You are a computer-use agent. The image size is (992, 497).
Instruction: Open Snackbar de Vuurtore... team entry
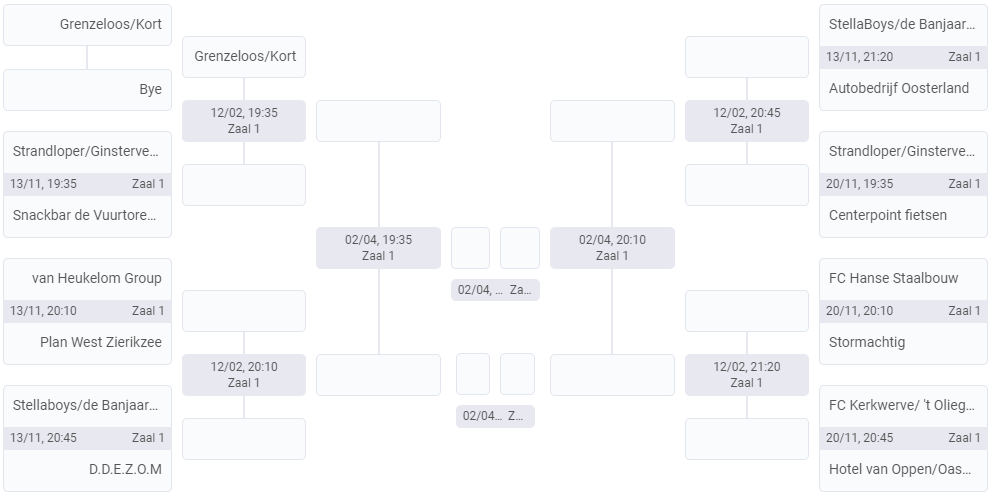coord(87,215)
